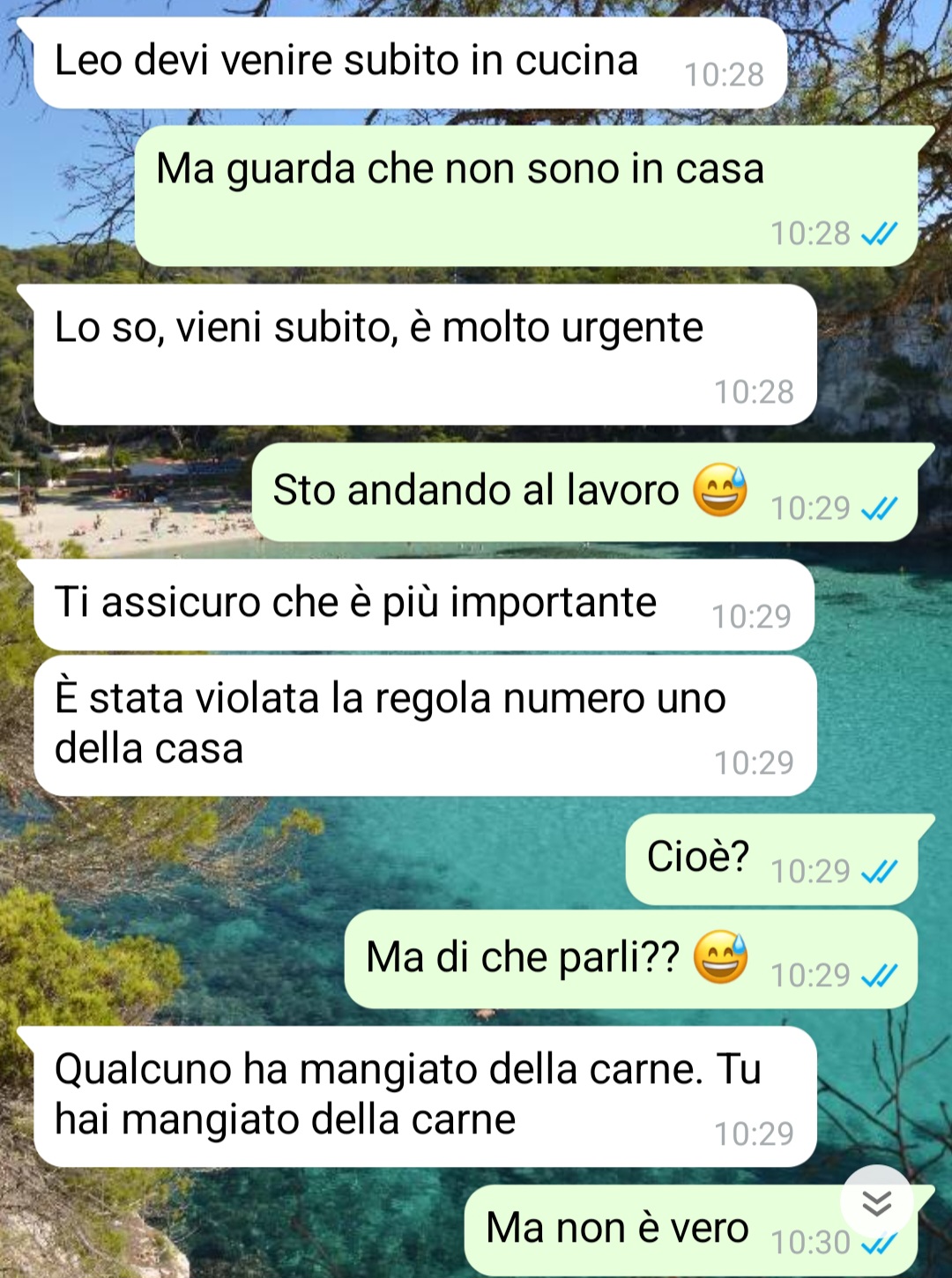Select the 'Qualcuno ha mangiato della carne' message

pos(425,1096)
